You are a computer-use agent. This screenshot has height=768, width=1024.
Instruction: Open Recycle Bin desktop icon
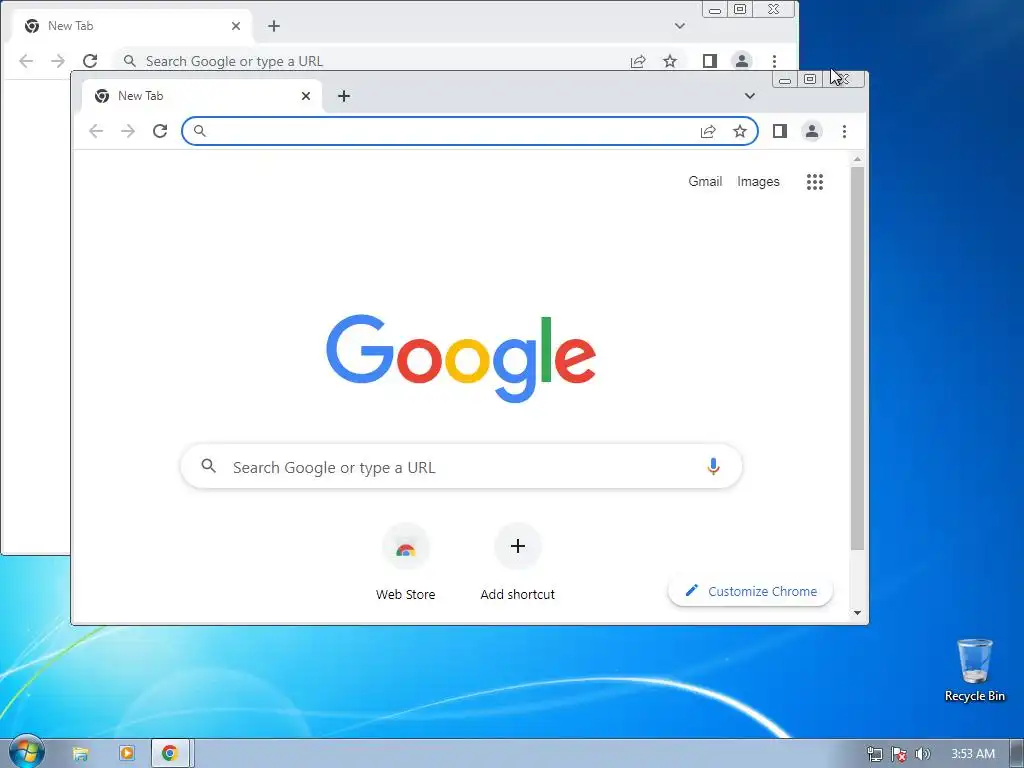[x=974, y=671]
